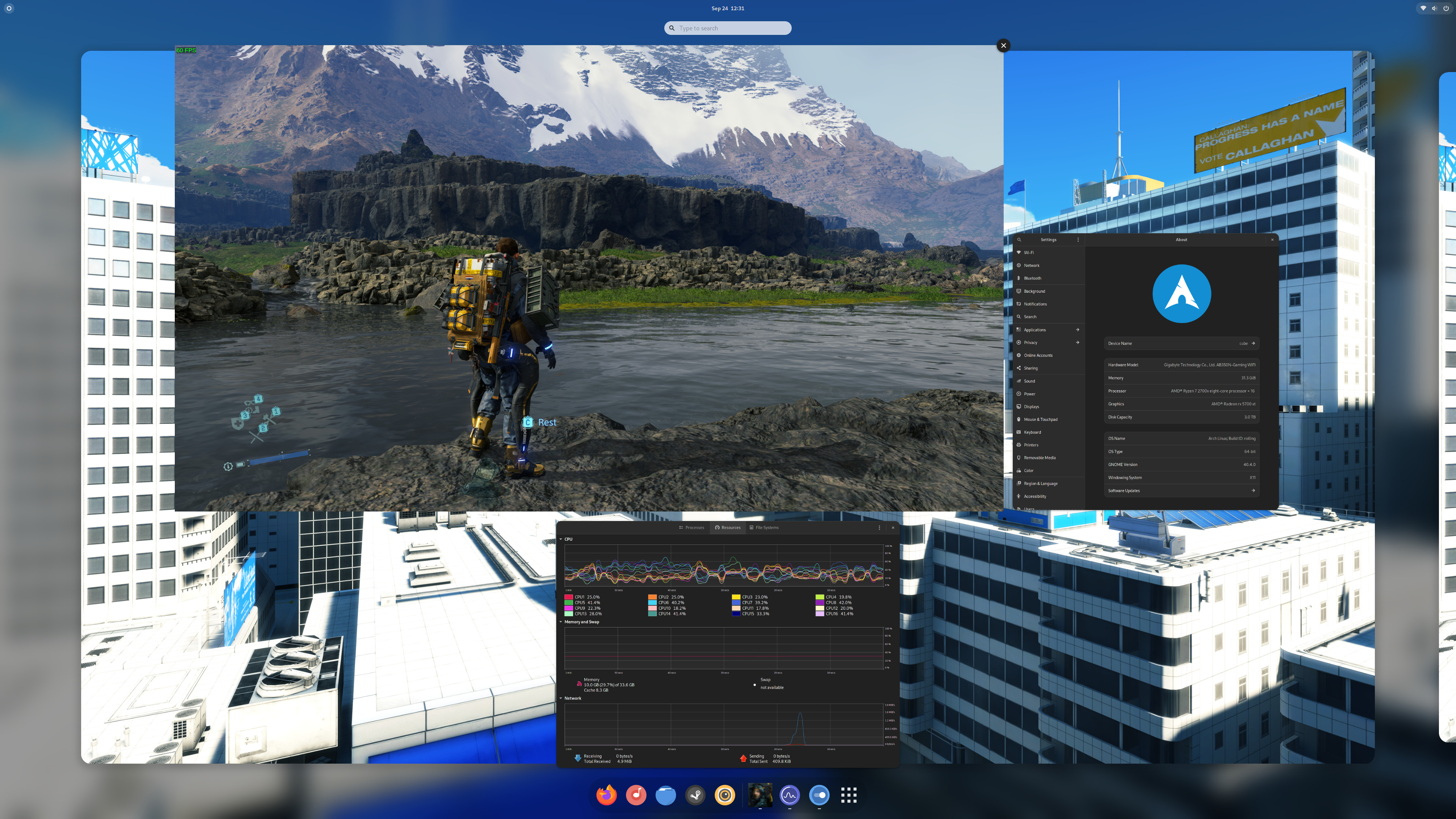
Task: Click the 'Arch Linux; Build ID: rolling' text
Action: [1232, 439]
